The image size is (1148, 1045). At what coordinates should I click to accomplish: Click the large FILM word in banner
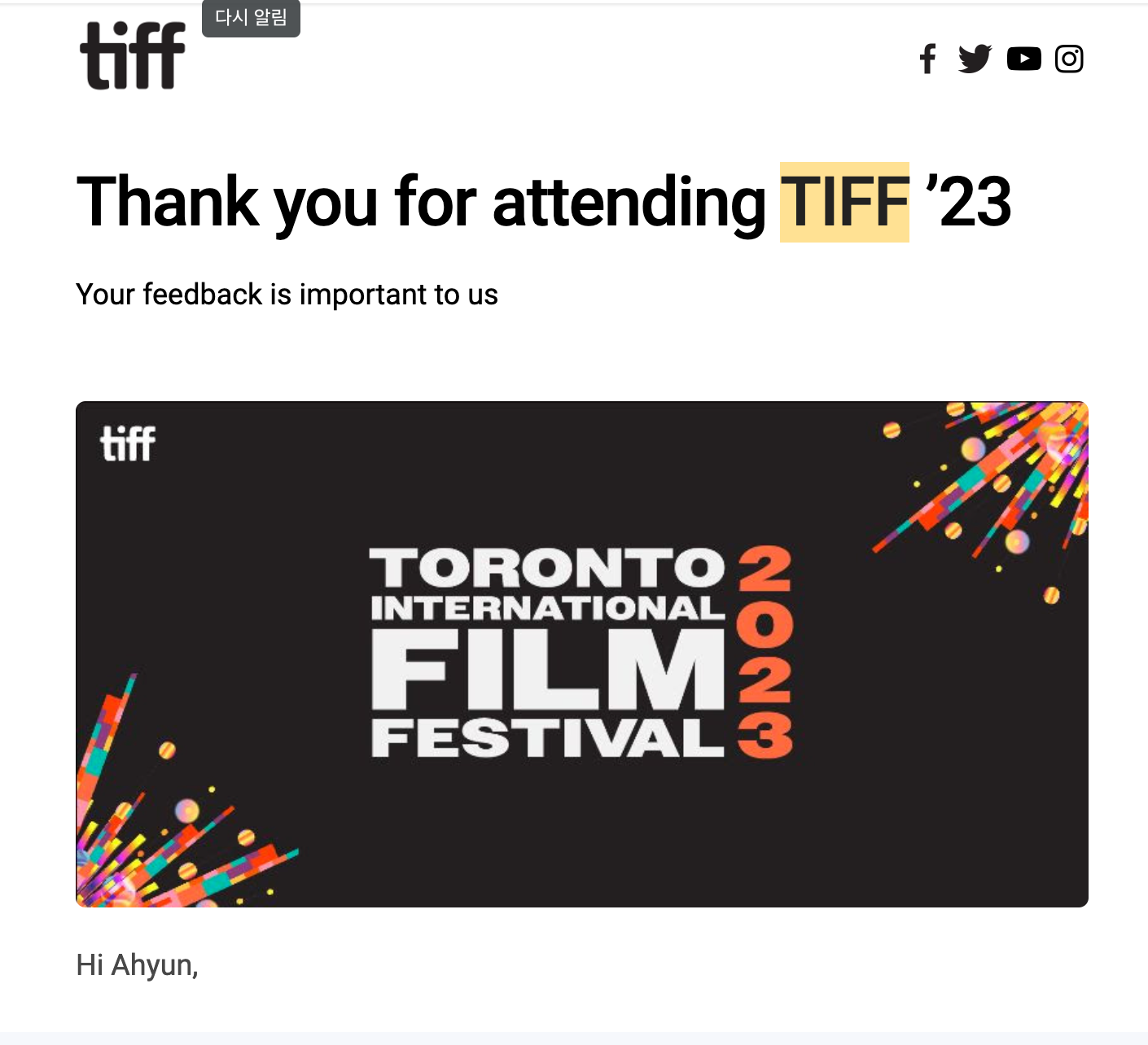(547, 669)
